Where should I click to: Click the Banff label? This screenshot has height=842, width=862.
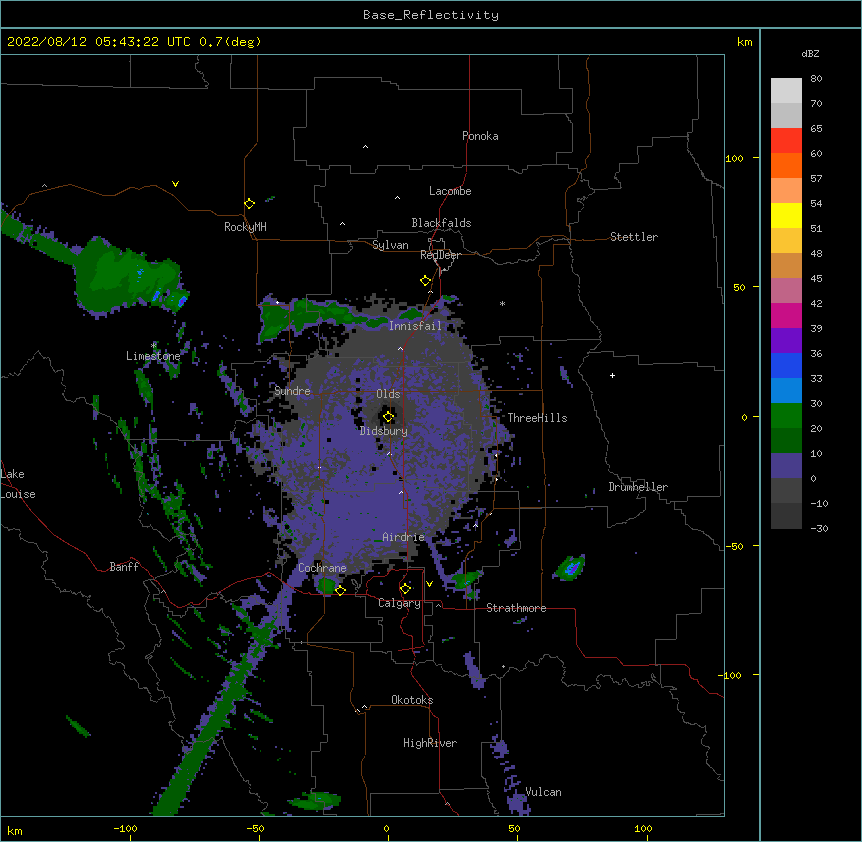point(124,567)
